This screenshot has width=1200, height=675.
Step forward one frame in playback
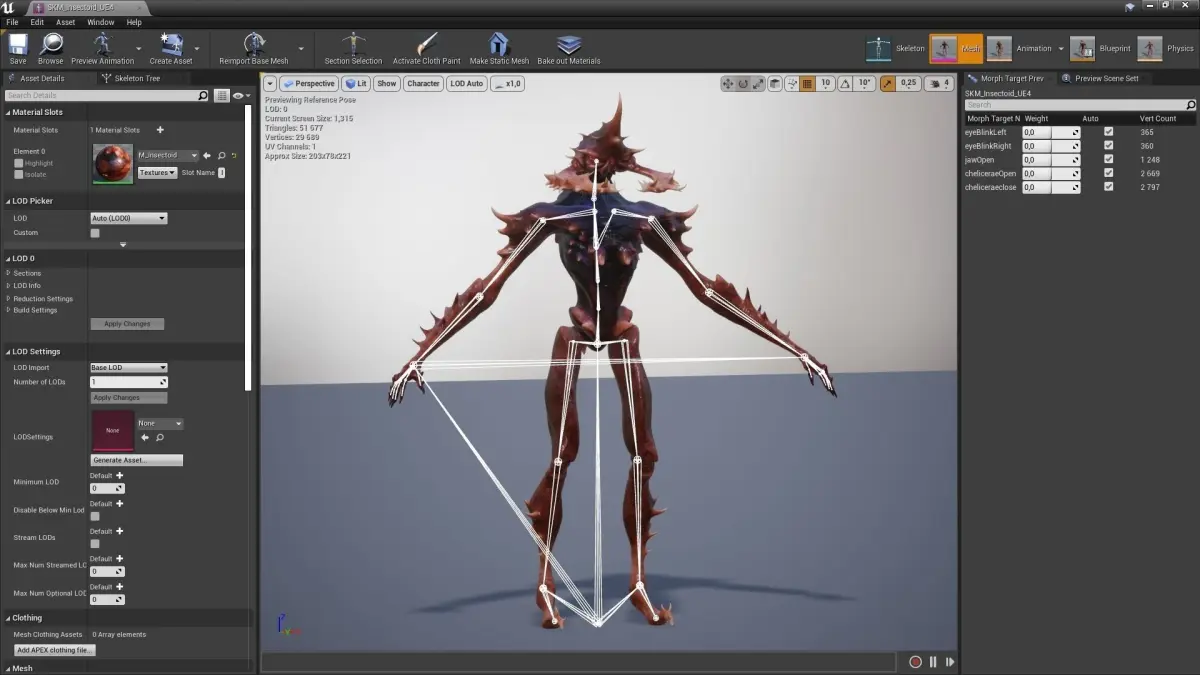950,662
